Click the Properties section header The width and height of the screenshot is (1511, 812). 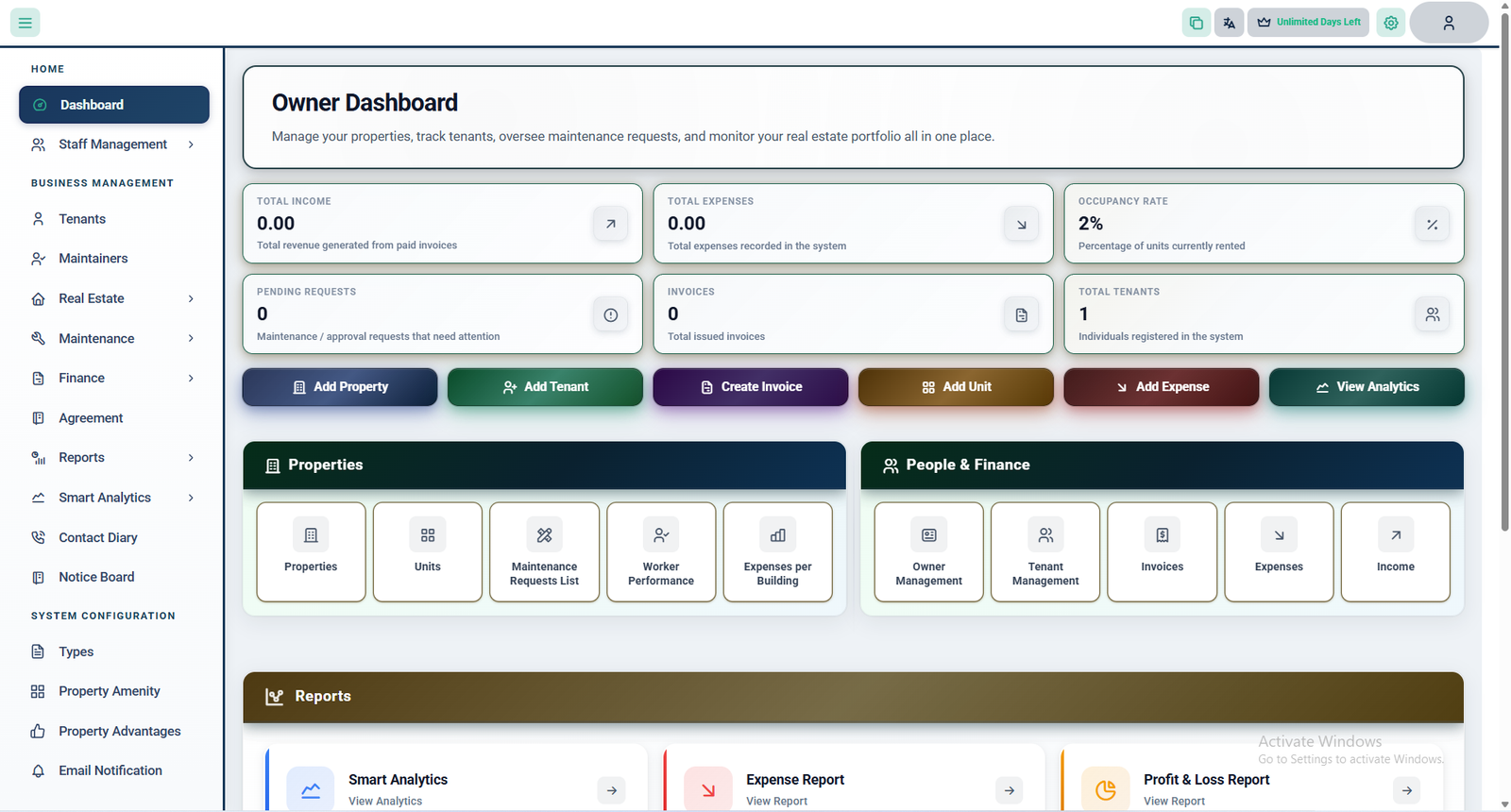[544, 465]
